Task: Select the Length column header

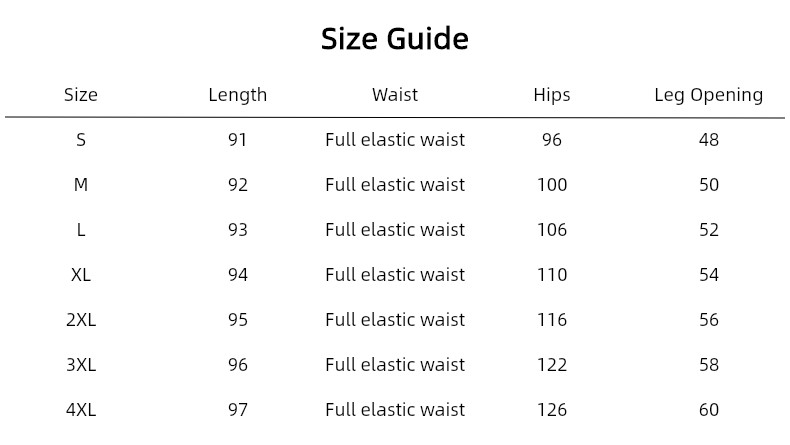Action: click(238, 95)
